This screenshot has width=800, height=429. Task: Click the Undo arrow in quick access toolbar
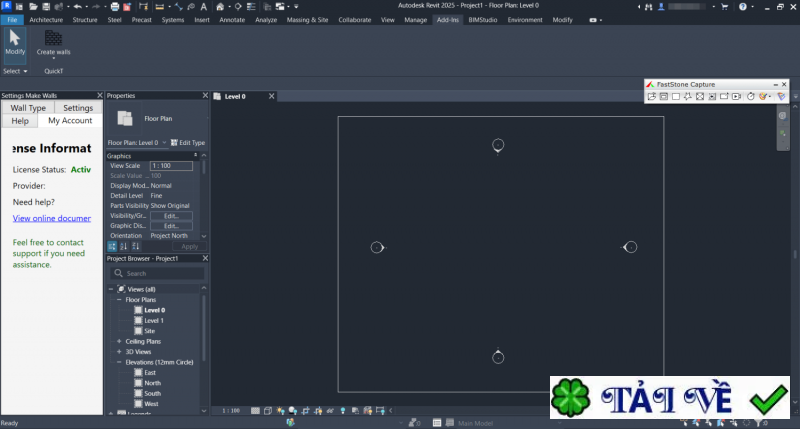click(x=77, y=6)
